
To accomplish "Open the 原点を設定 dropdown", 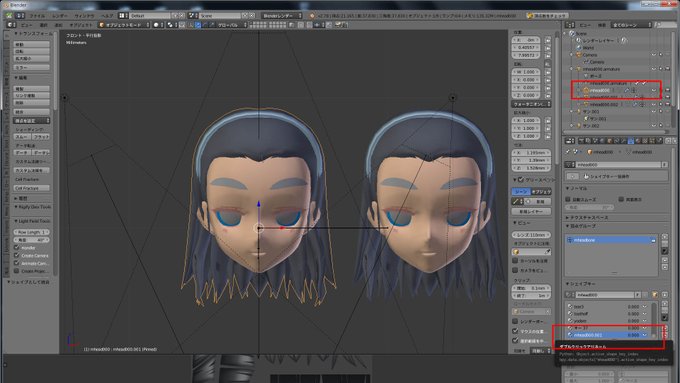I will coord(32,121).
